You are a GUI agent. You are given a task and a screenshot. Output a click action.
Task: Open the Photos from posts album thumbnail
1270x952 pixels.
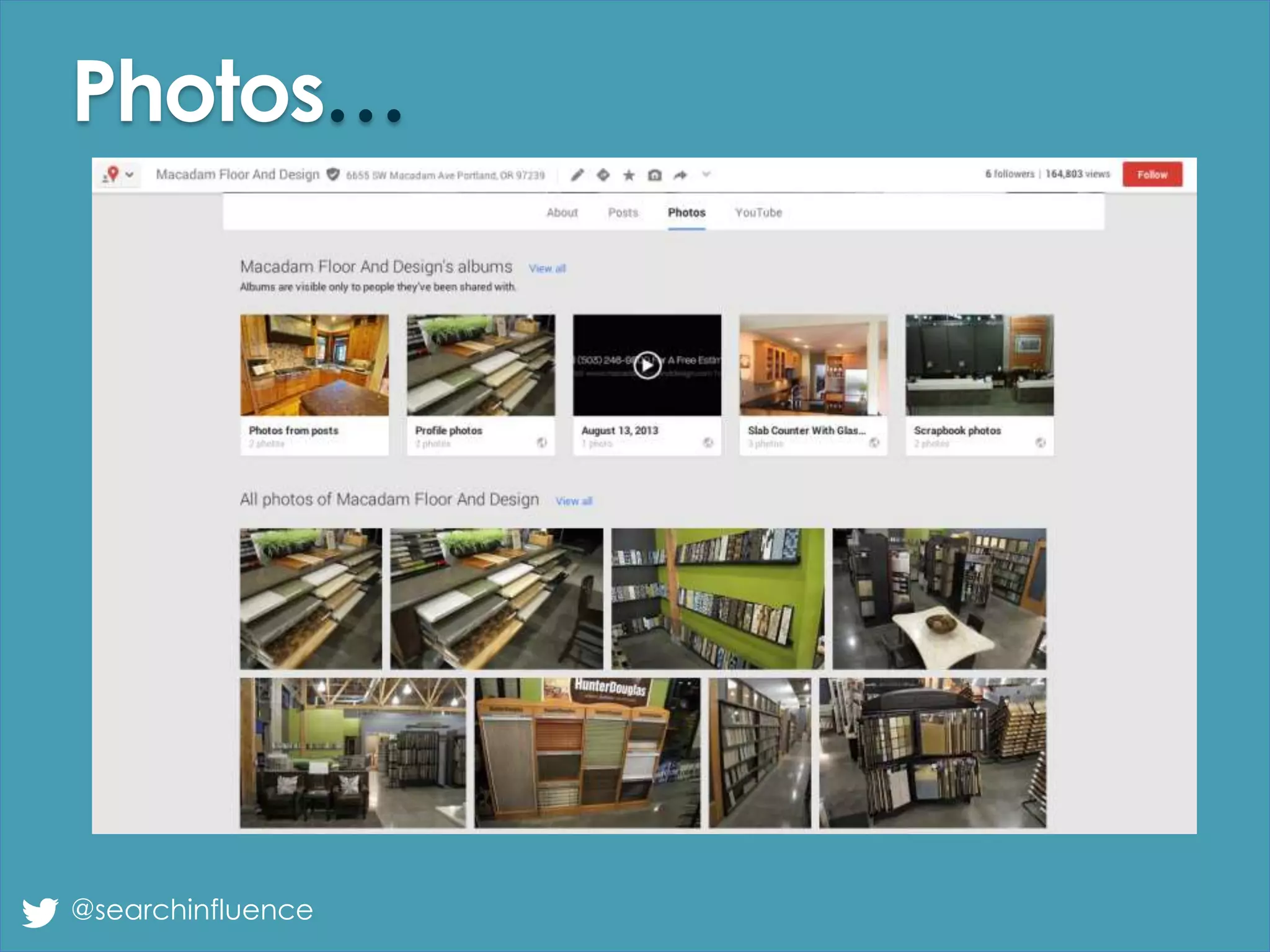314,365
